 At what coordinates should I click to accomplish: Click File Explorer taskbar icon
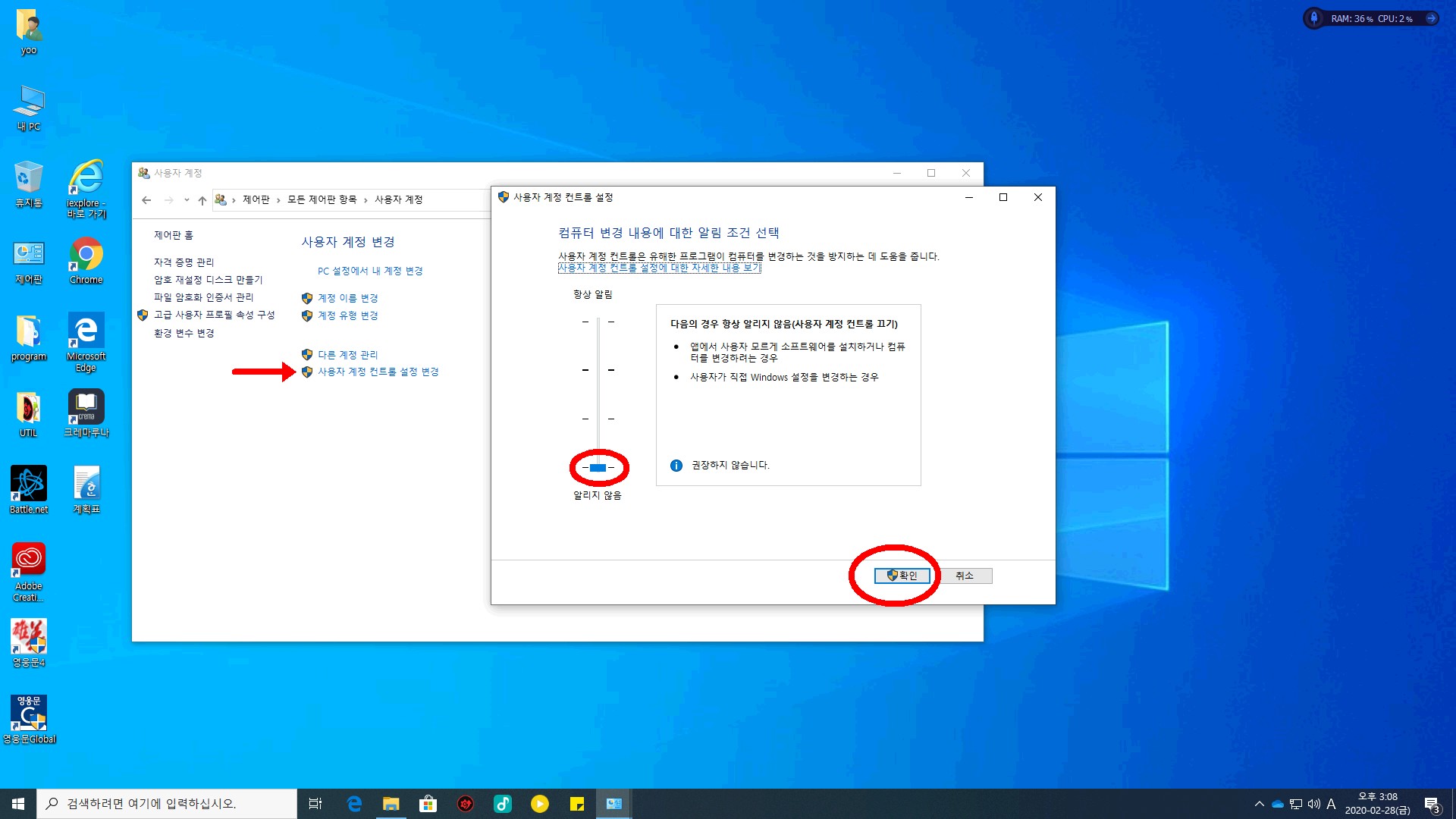(391, 804)
